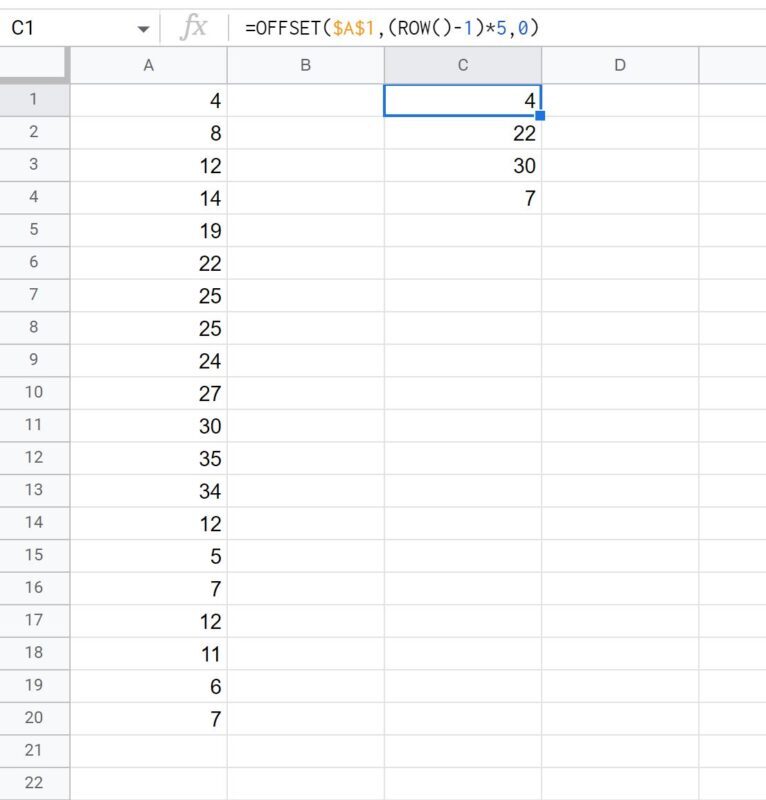Select cell C4 containing 7
The height and width of the screenshot is (800, 766).
[462, 198]
